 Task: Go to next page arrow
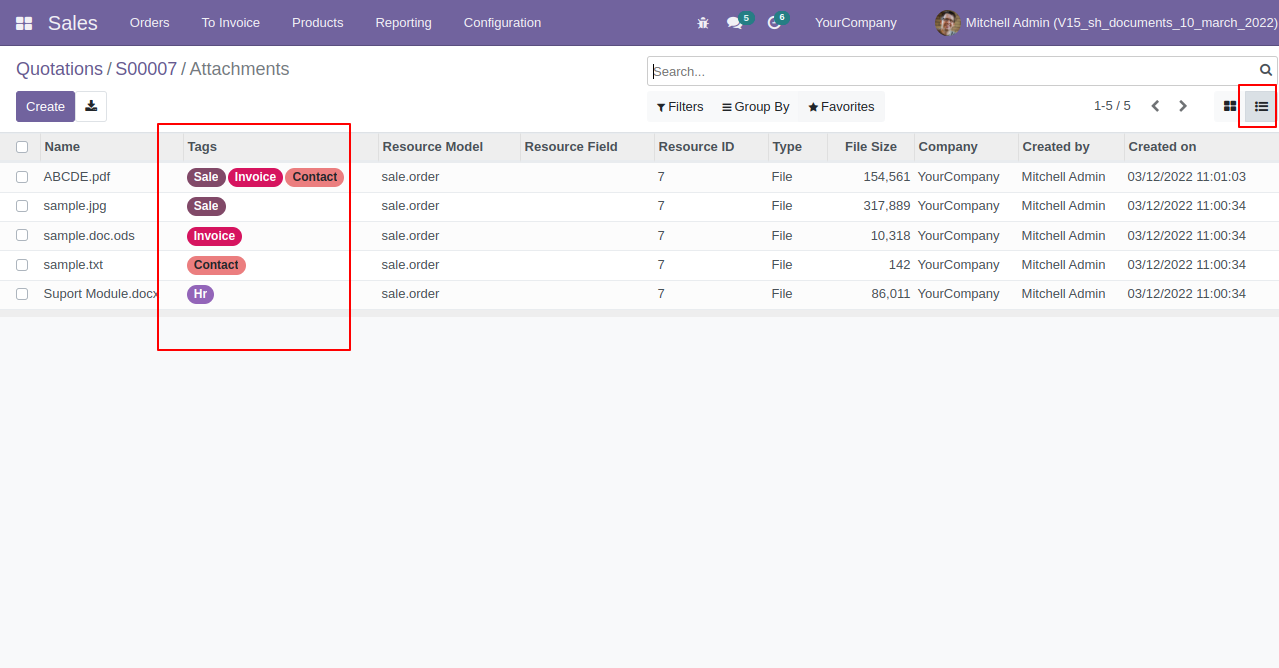[1183, 106]
